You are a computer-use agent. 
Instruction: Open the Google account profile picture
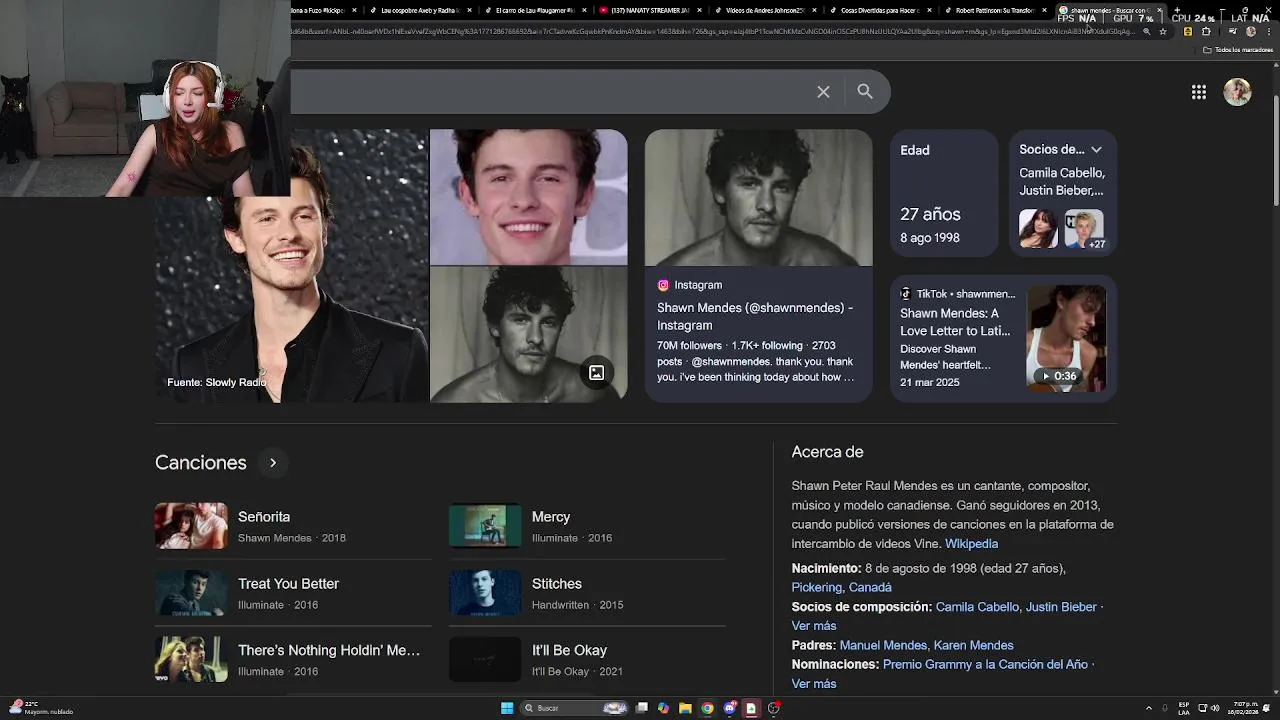coord(1237,92)
